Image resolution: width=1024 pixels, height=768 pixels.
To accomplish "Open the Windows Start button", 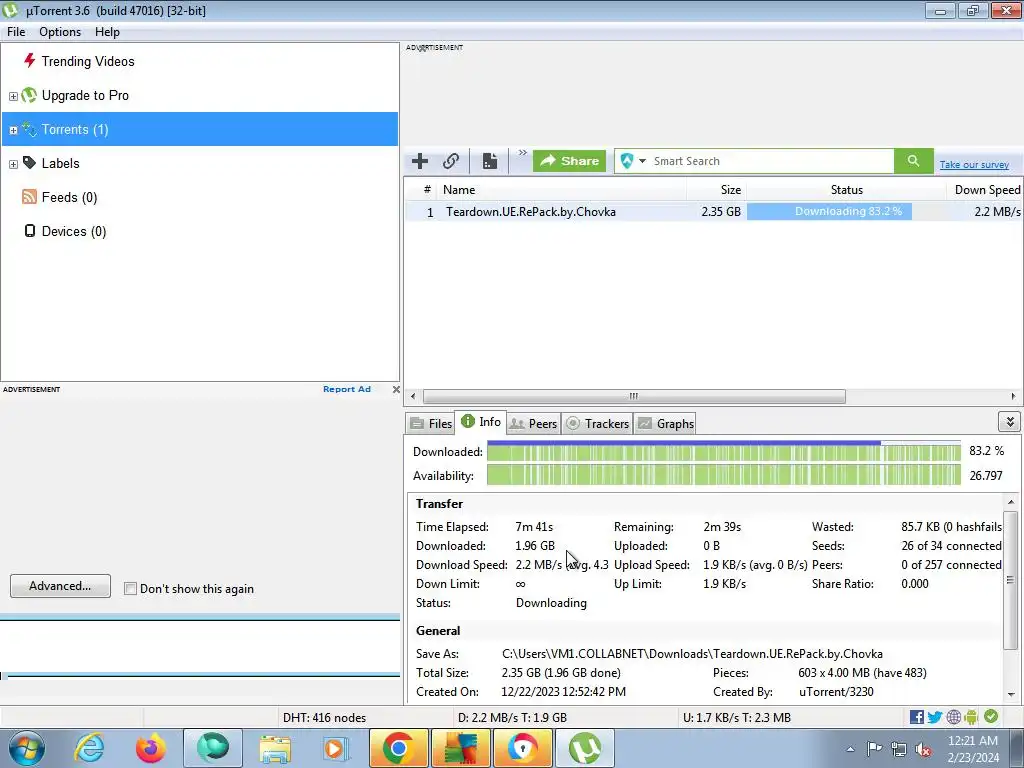I will coord(26,748).
